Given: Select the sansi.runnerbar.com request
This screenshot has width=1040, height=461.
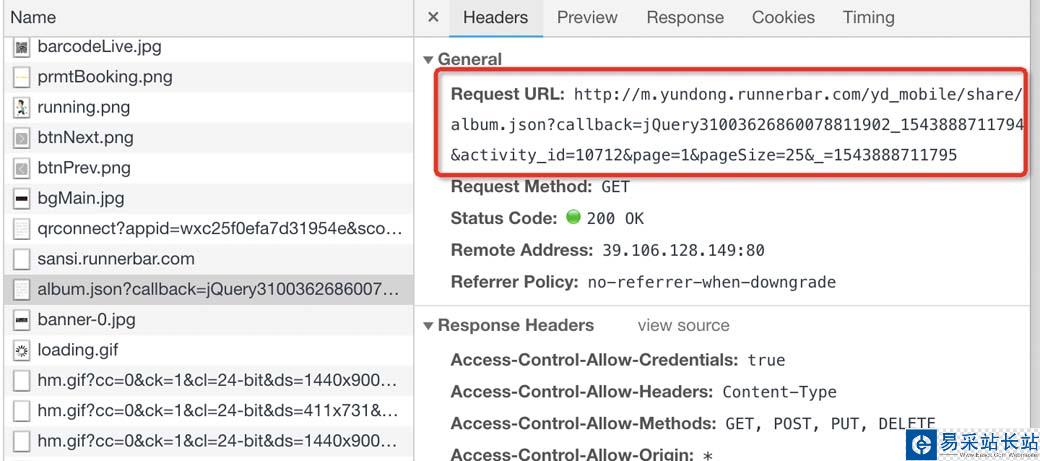Looking at the screenshot, I should [x=116, y=259].
